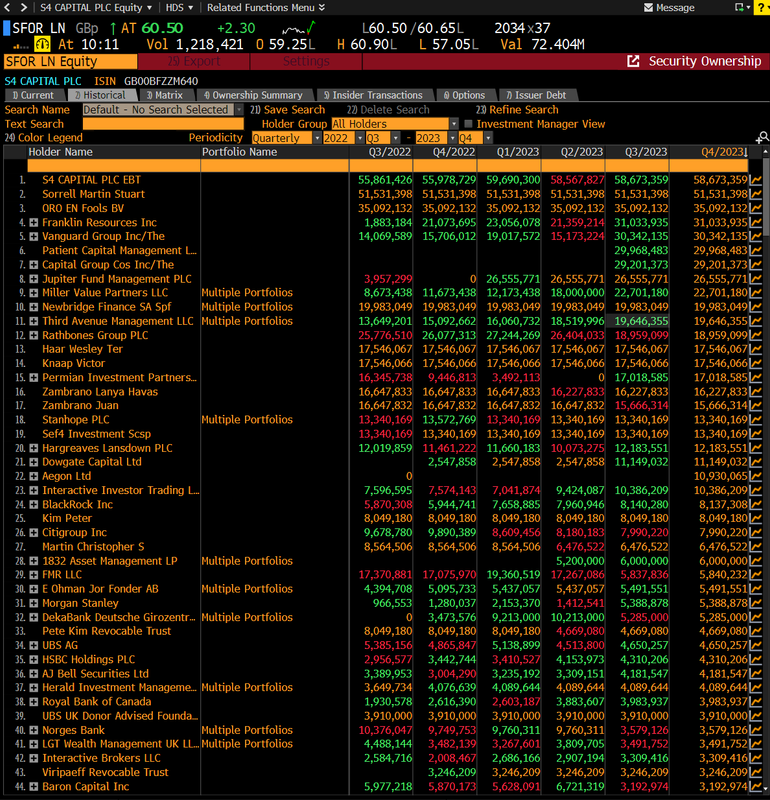Image resolution: width=770 pixels, height=800 pixels.
Task: Open chart icon for Morgan Stanley row
Action: [756, 603]
